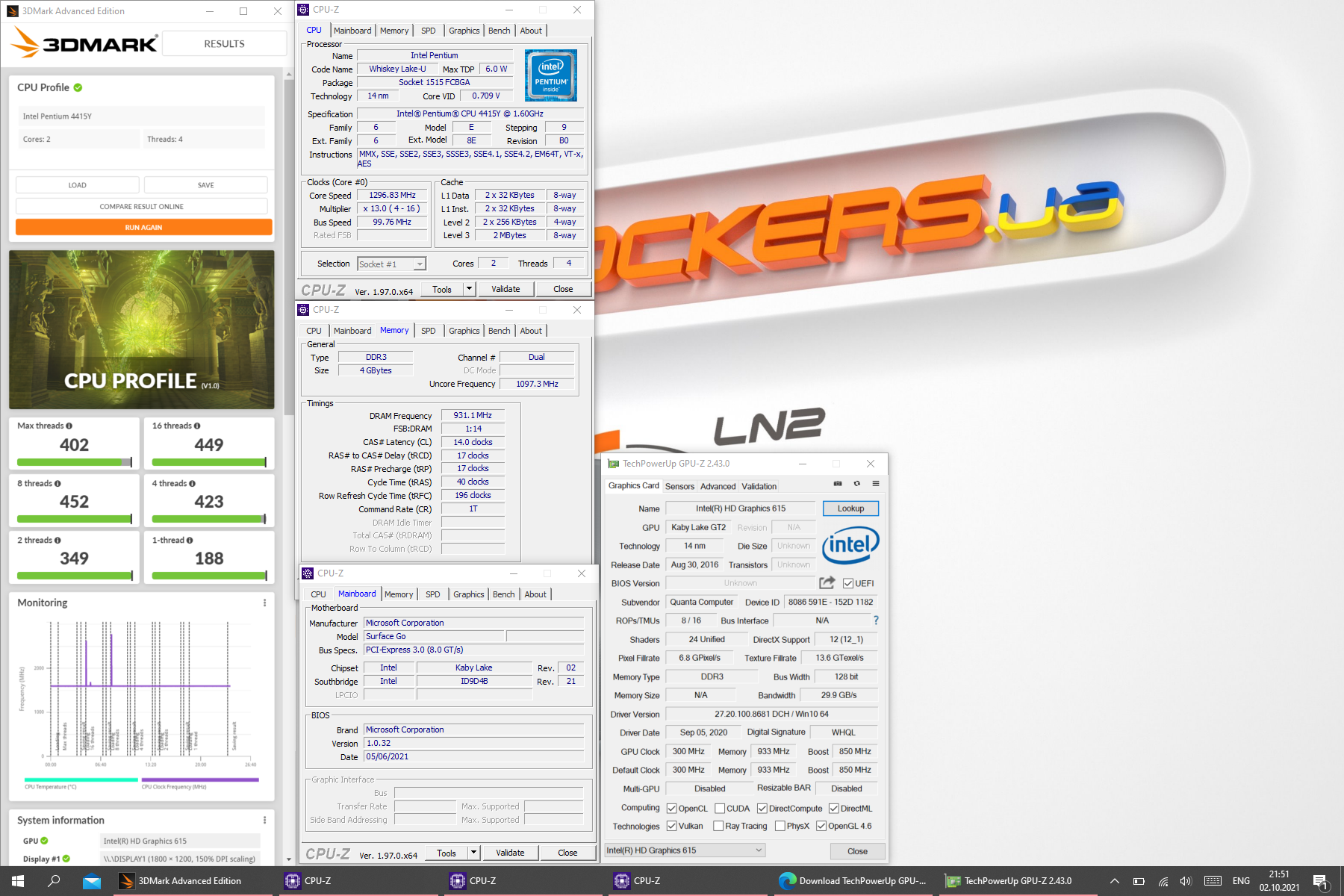This screenshot has height=896, width=1344.
Task: Click the purple CPU Clock Frequency legend bar
Action: tap(200, 780)
